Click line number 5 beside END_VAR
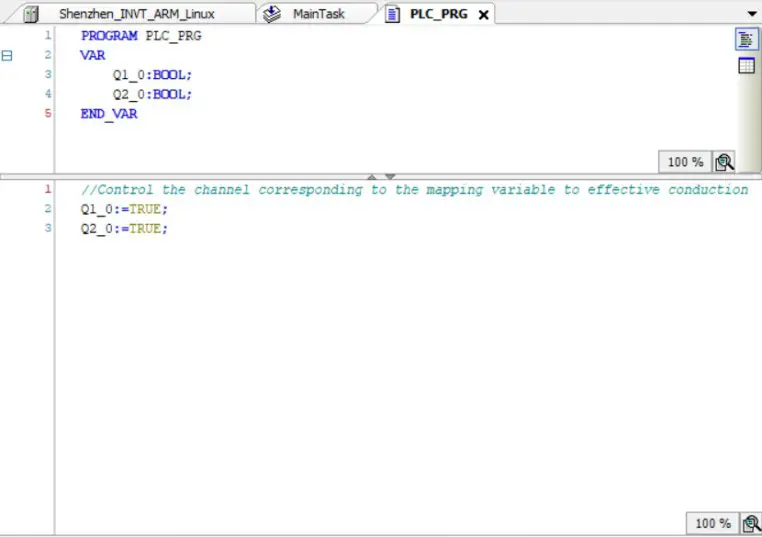 [x=47, y=114]
